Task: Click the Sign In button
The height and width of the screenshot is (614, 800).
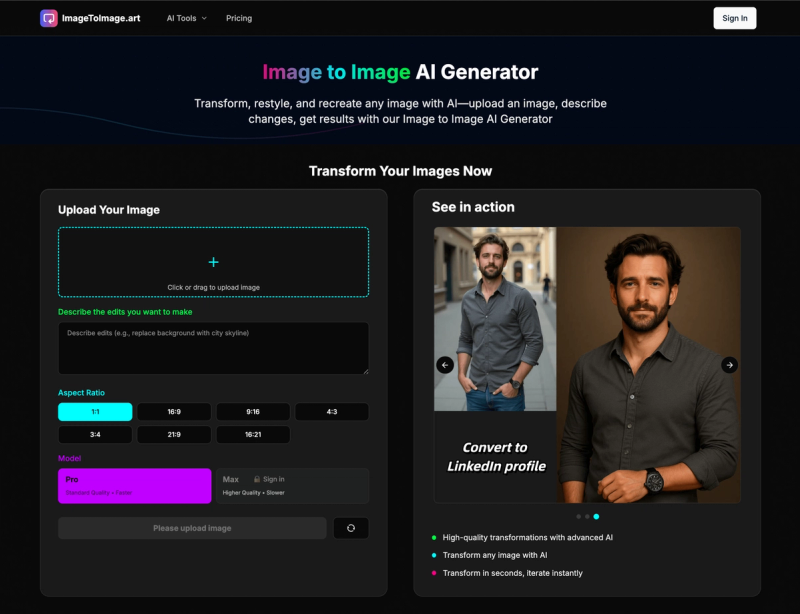Action: click(735, 18)
